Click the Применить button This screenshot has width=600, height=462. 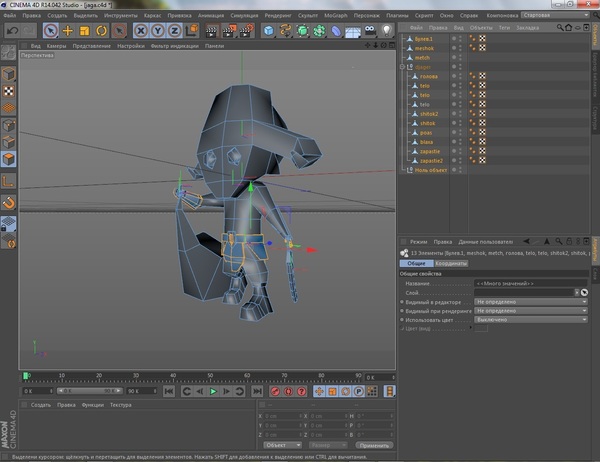pos(374,444)
